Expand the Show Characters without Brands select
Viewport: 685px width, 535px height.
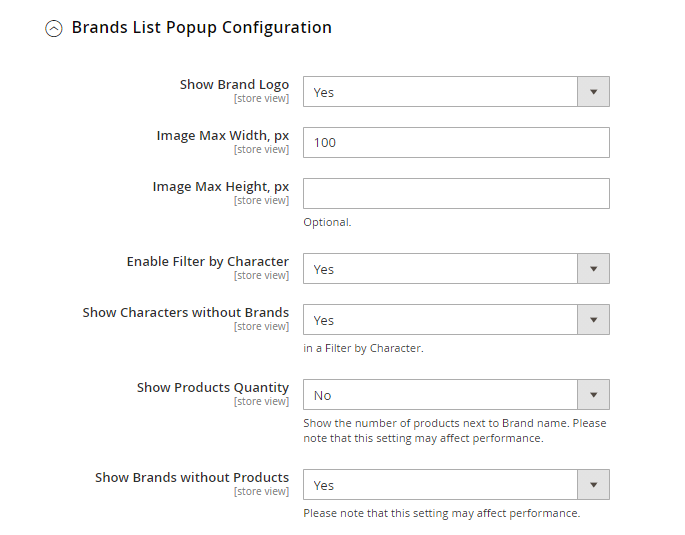(x=440, y=320)
